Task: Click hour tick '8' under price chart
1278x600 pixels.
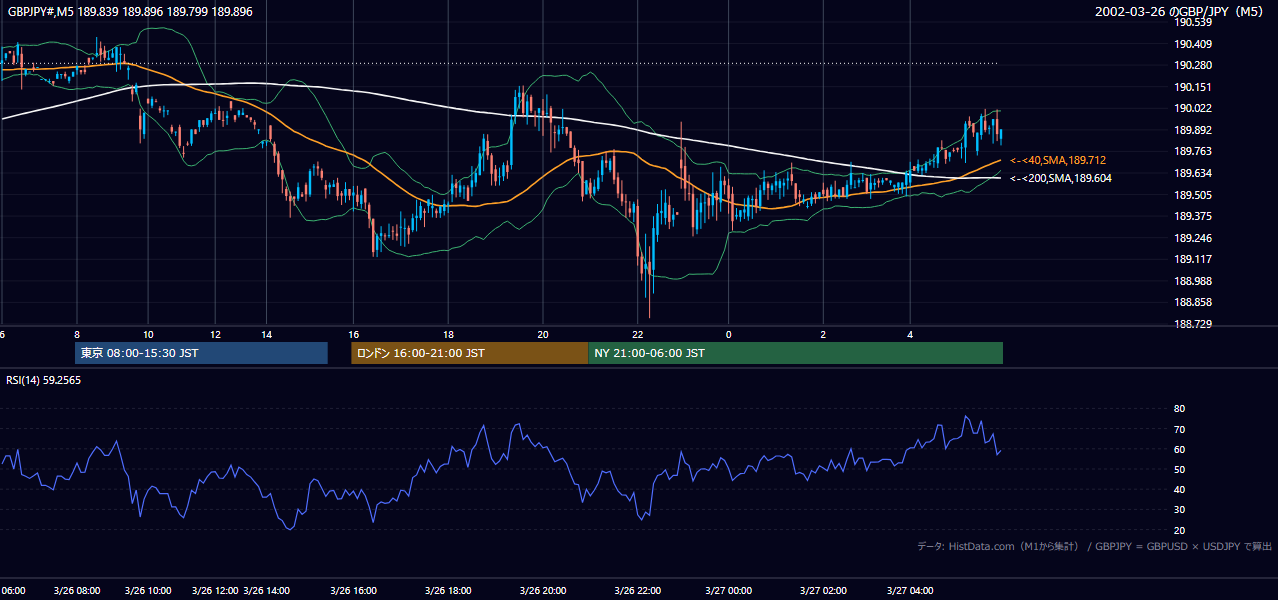Action: coord(76,334)
